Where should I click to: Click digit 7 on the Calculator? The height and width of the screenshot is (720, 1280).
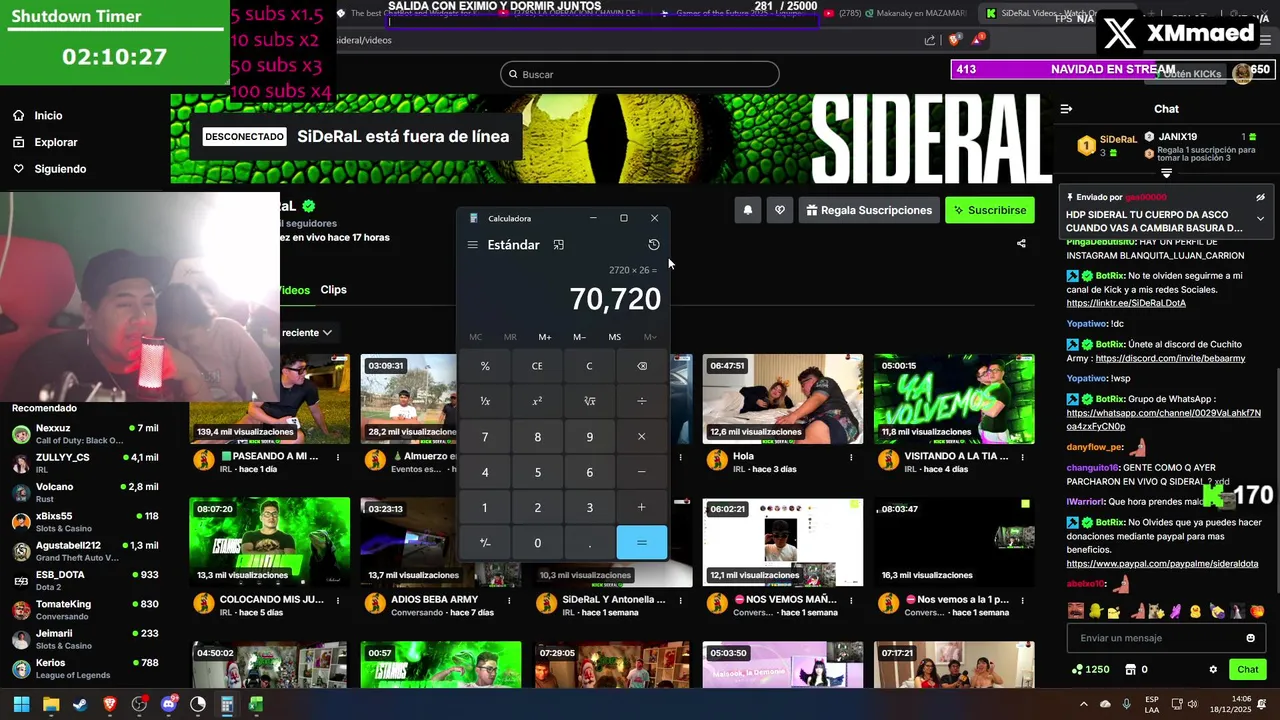[485, 437]
